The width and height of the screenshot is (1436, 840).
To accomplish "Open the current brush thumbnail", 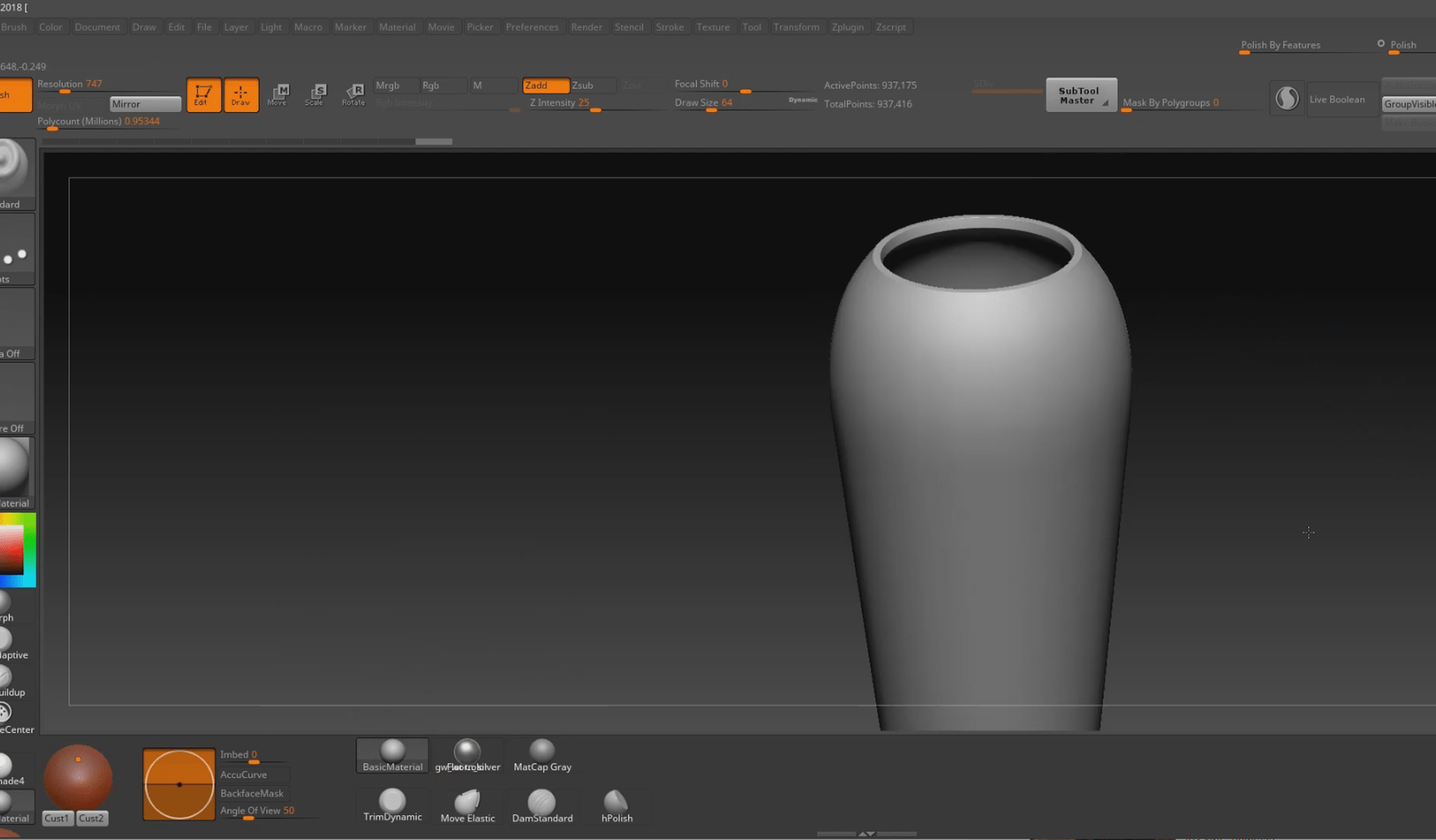I will coord(16,173).
